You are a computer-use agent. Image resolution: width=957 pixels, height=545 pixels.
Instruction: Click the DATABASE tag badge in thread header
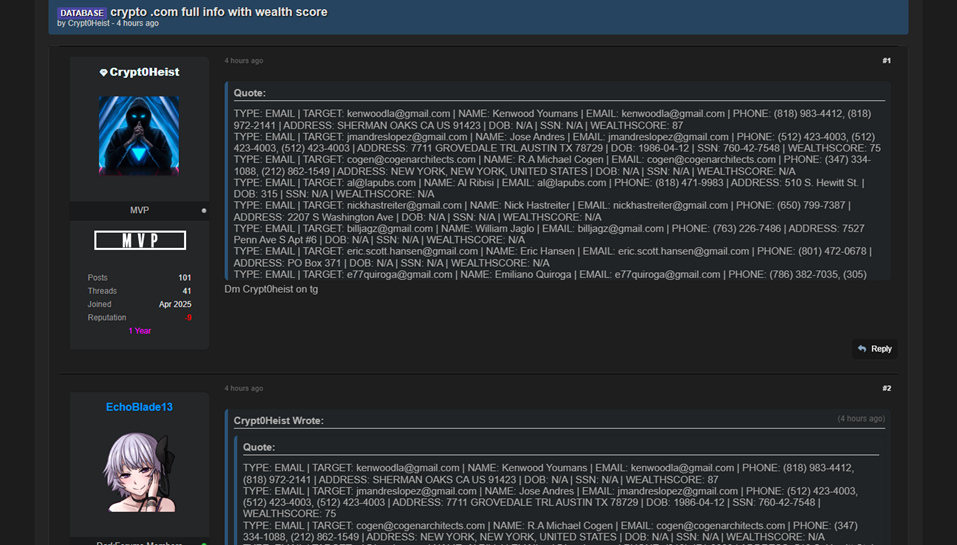coord(82,13)
